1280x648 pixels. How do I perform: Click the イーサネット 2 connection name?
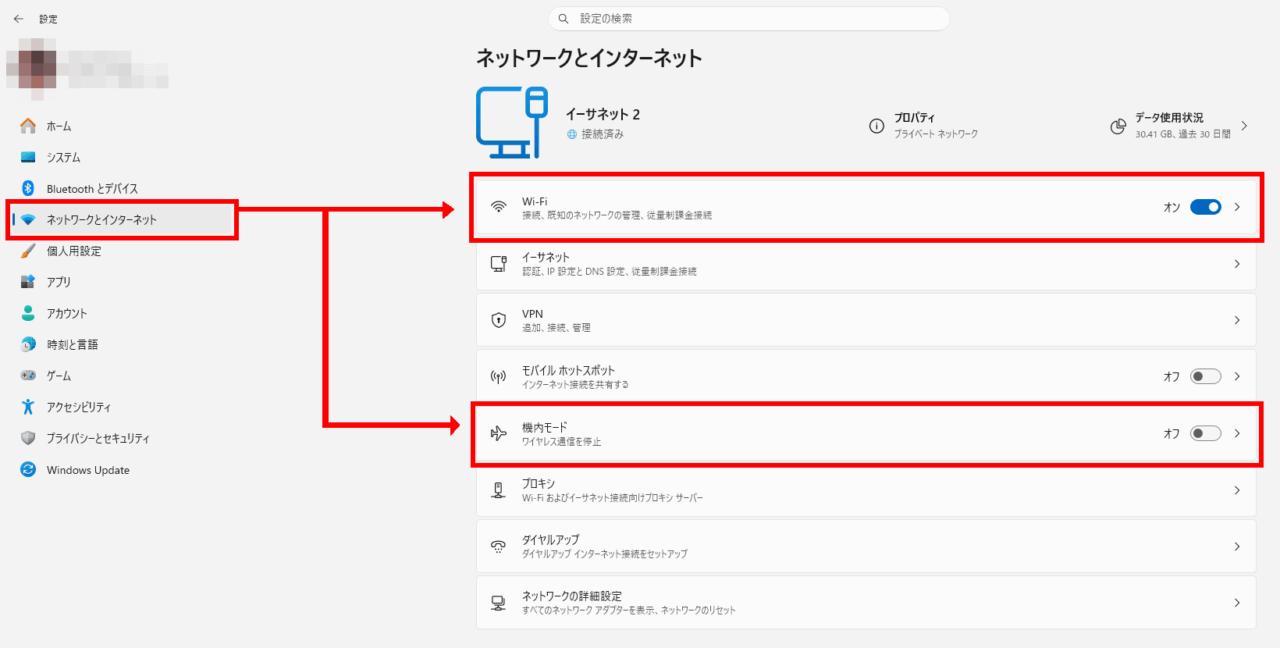(602, 115)
